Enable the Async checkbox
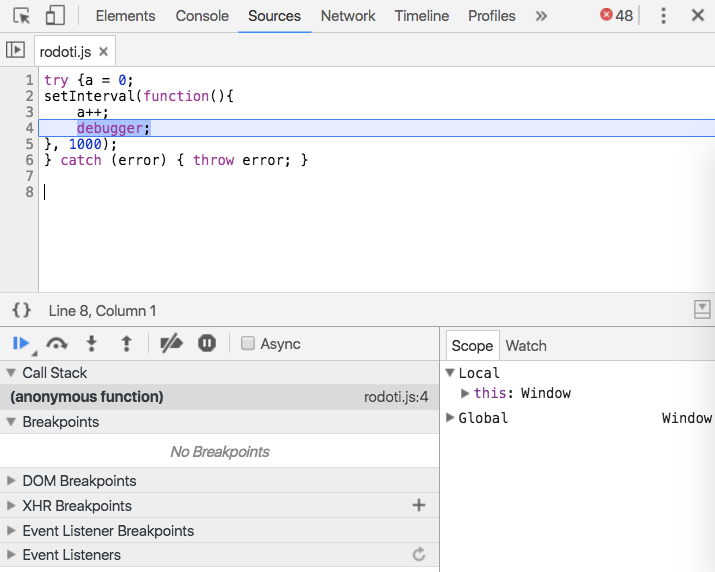 coord(248,343)
